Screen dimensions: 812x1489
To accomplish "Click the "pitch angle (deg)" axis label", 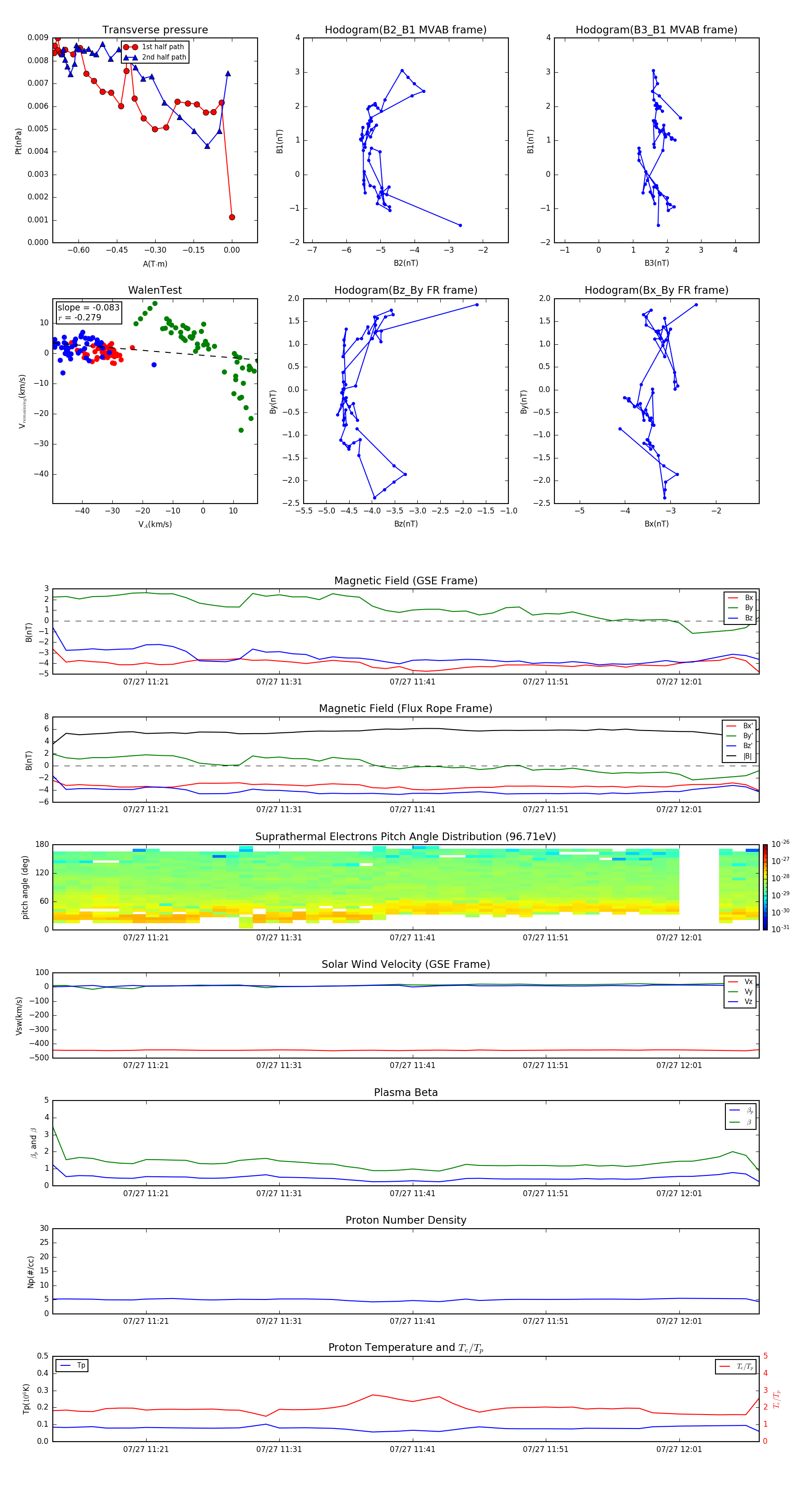I will coord(25,887).
